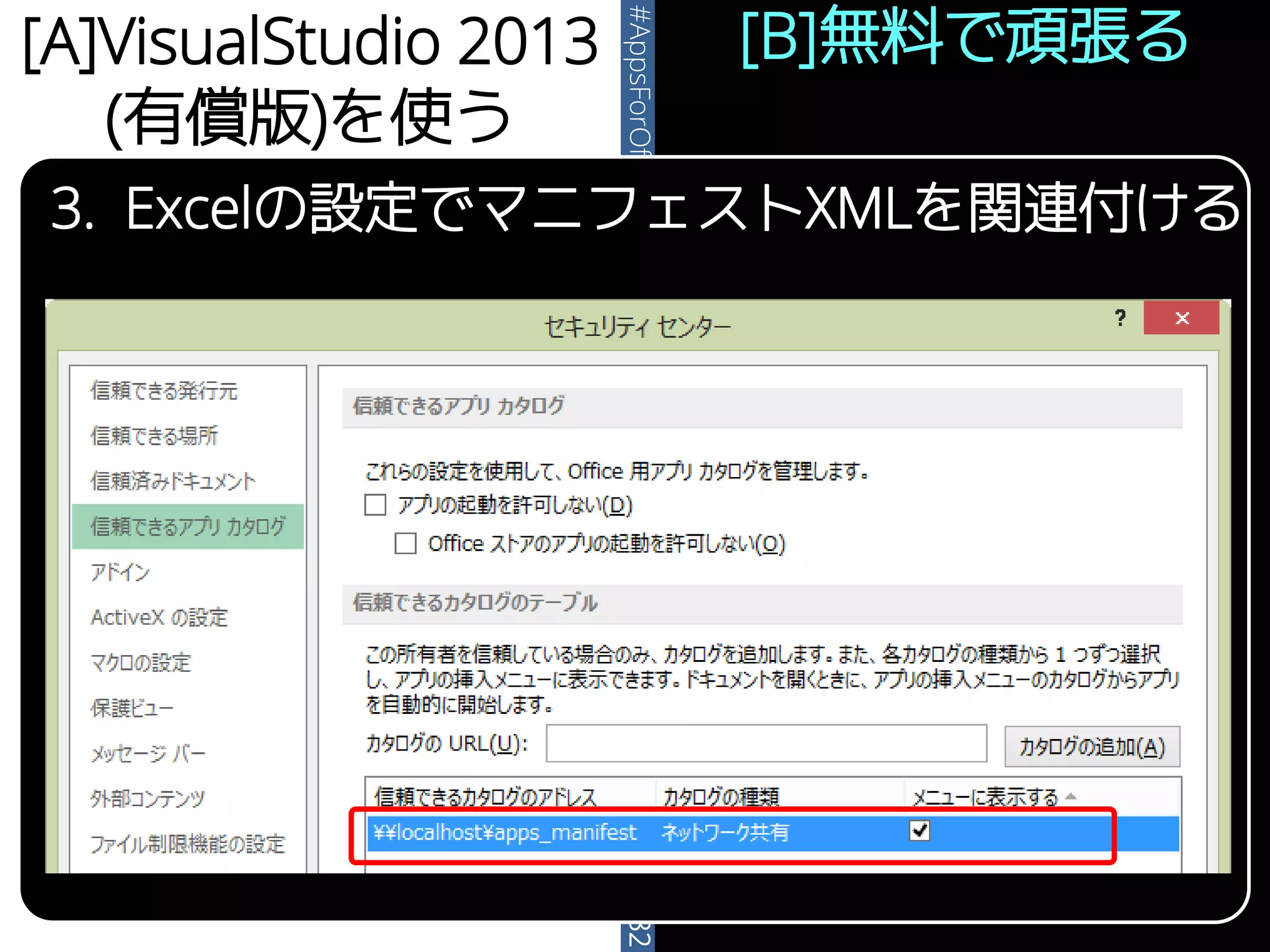This screenshot has height=952, width=1270.
Task: Open 保護ビュー category
Action: pyautogui.click(x=132, y=708)
